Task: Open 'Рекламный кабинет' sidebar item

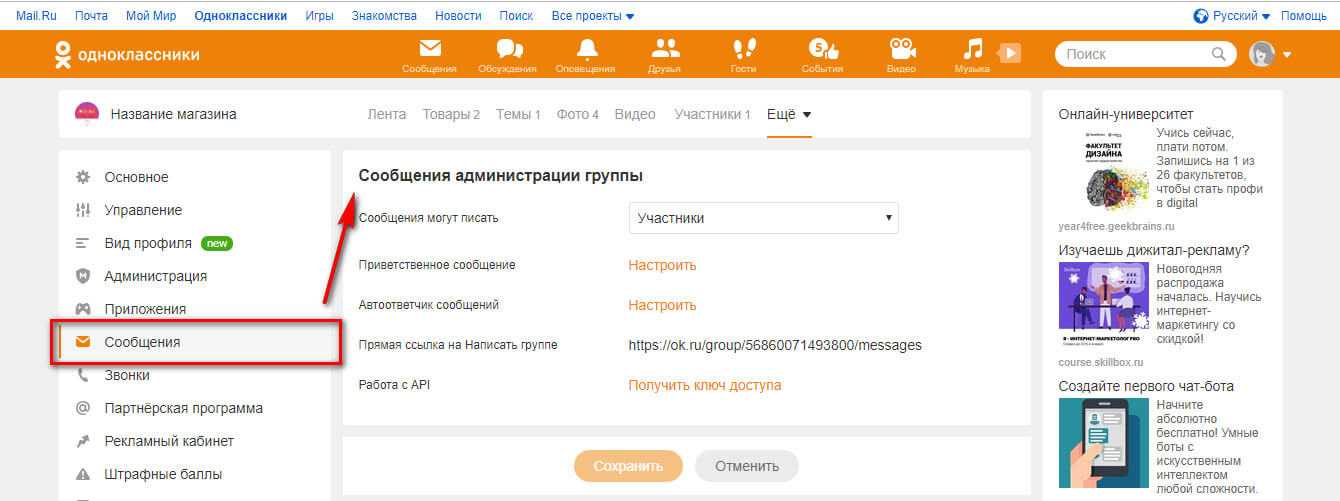Action: tap(168, 441)
